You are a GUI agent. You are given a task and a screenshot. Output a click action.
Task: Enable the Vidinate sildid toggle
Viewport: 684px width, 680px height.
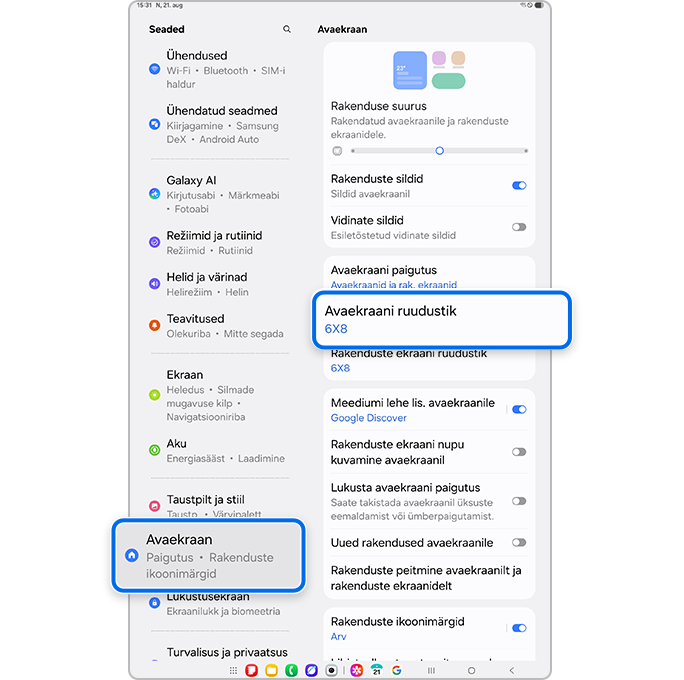pyautogui.click(x=519, y=227)
